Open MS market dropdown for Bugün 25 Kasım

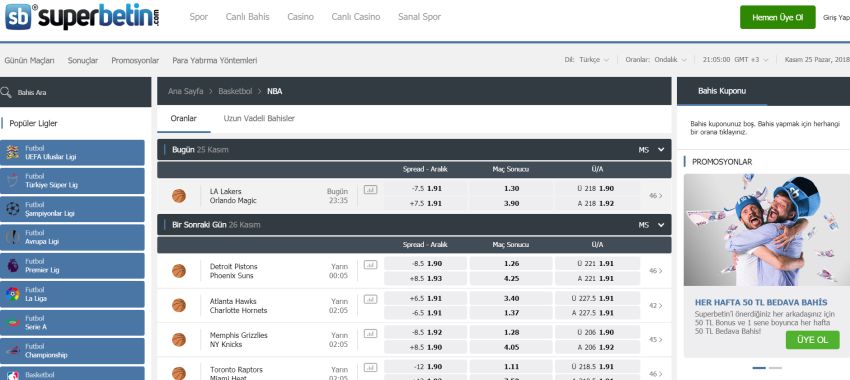coord(652,150)
